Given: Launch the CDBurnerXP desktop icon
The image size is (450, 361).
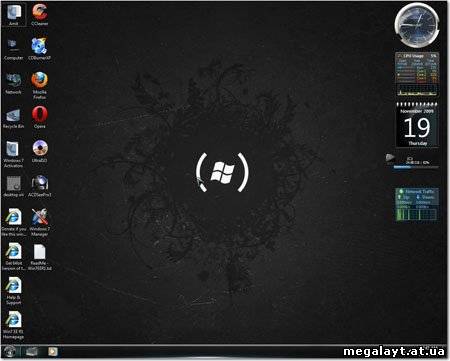Looking at the screenshot, I should click(39, 49).
